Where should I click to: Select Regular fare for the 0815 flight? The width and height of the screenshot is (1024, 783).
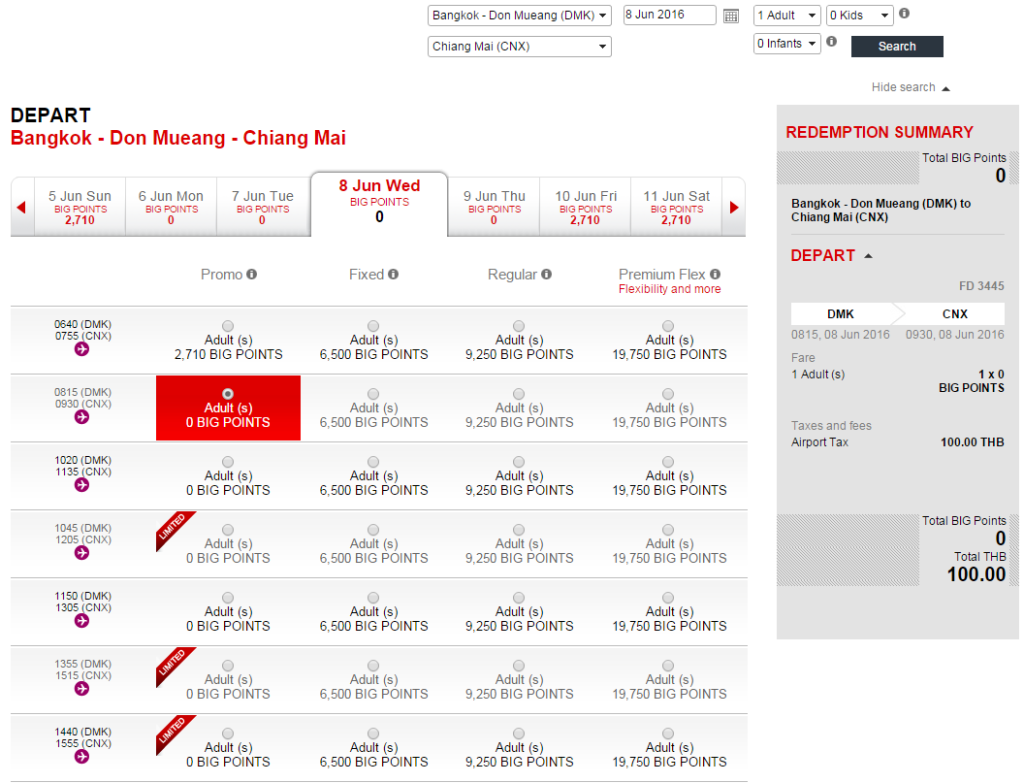tap(519, 394)
